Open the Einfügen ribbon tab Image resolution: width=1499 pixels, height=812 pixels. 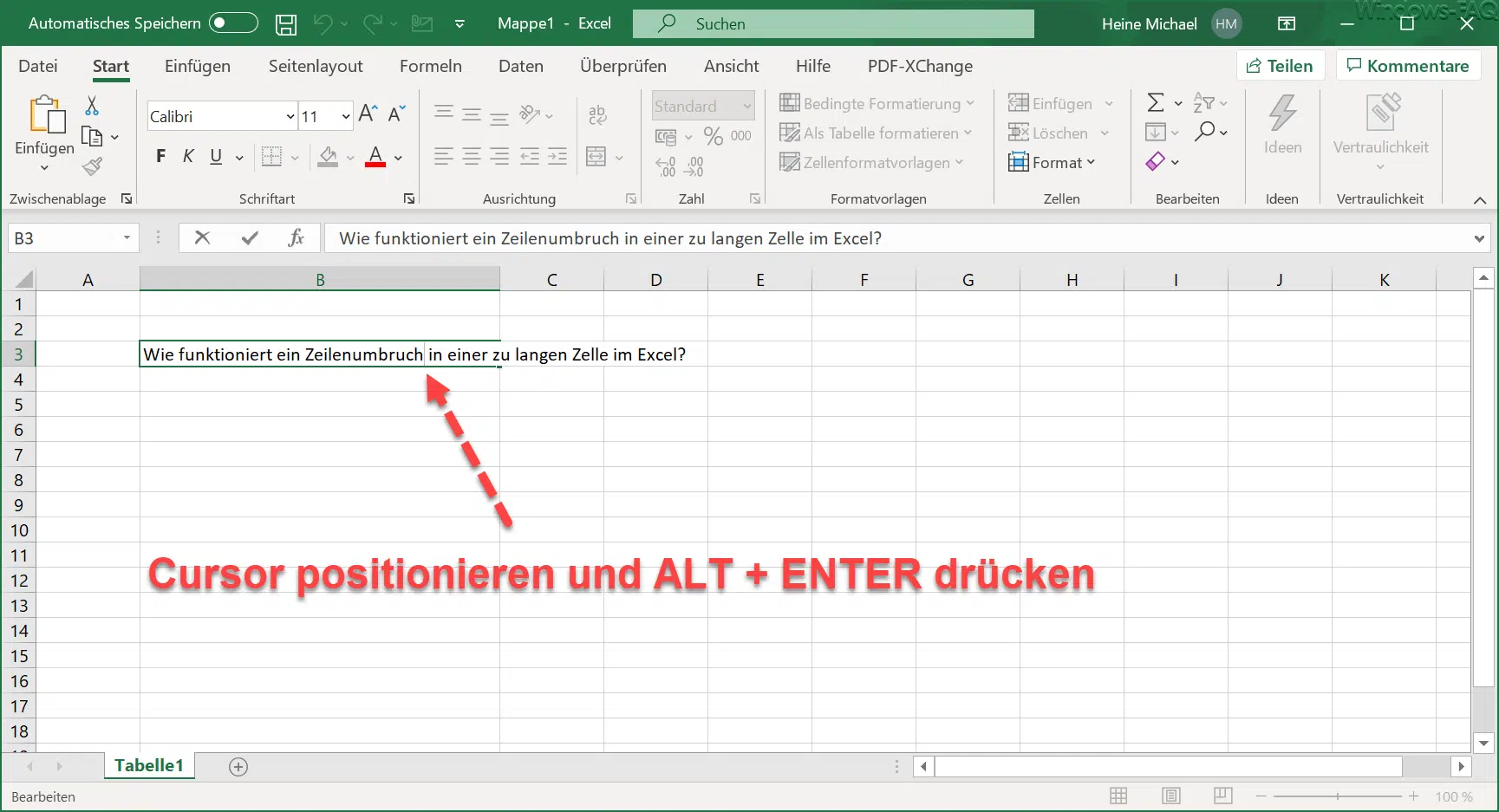(198, 66)
